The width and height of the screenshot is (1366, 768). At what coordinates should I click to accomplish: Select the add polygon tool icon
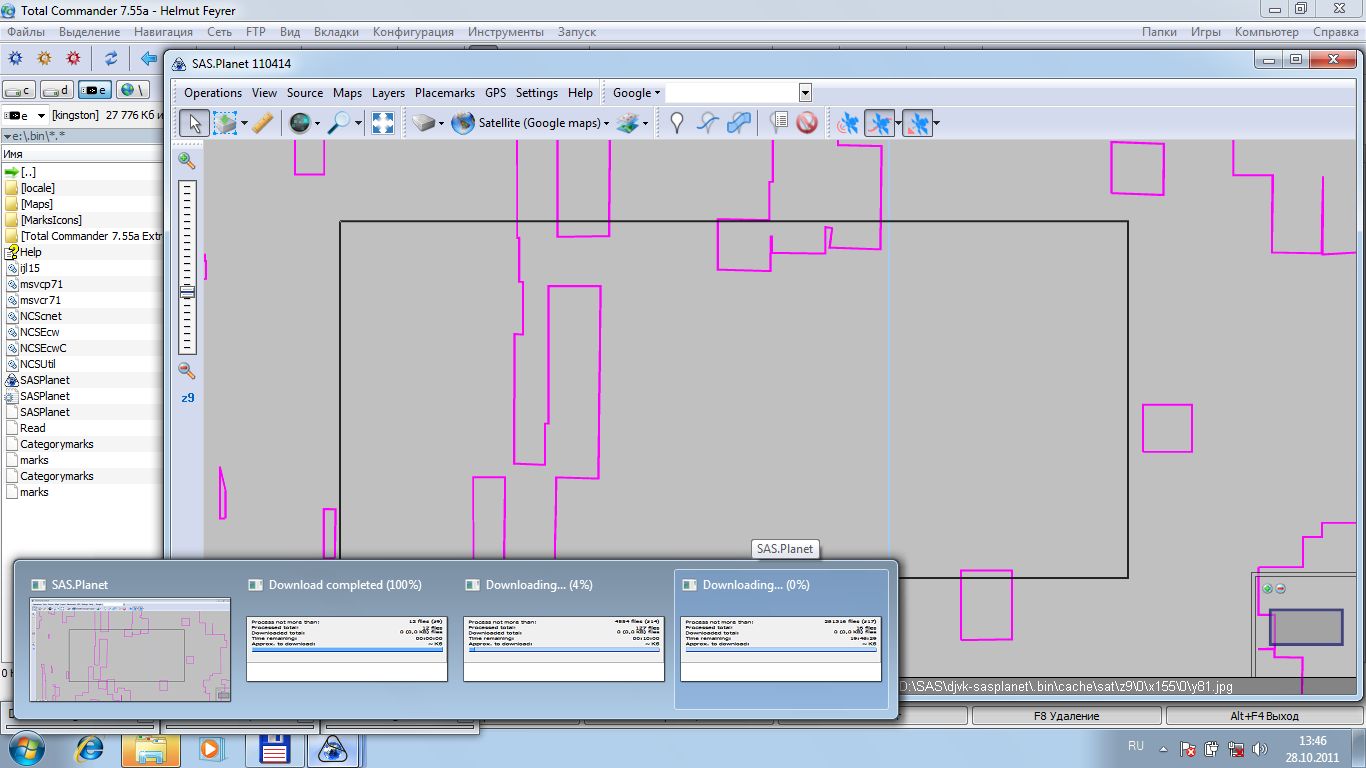(739, 123)
